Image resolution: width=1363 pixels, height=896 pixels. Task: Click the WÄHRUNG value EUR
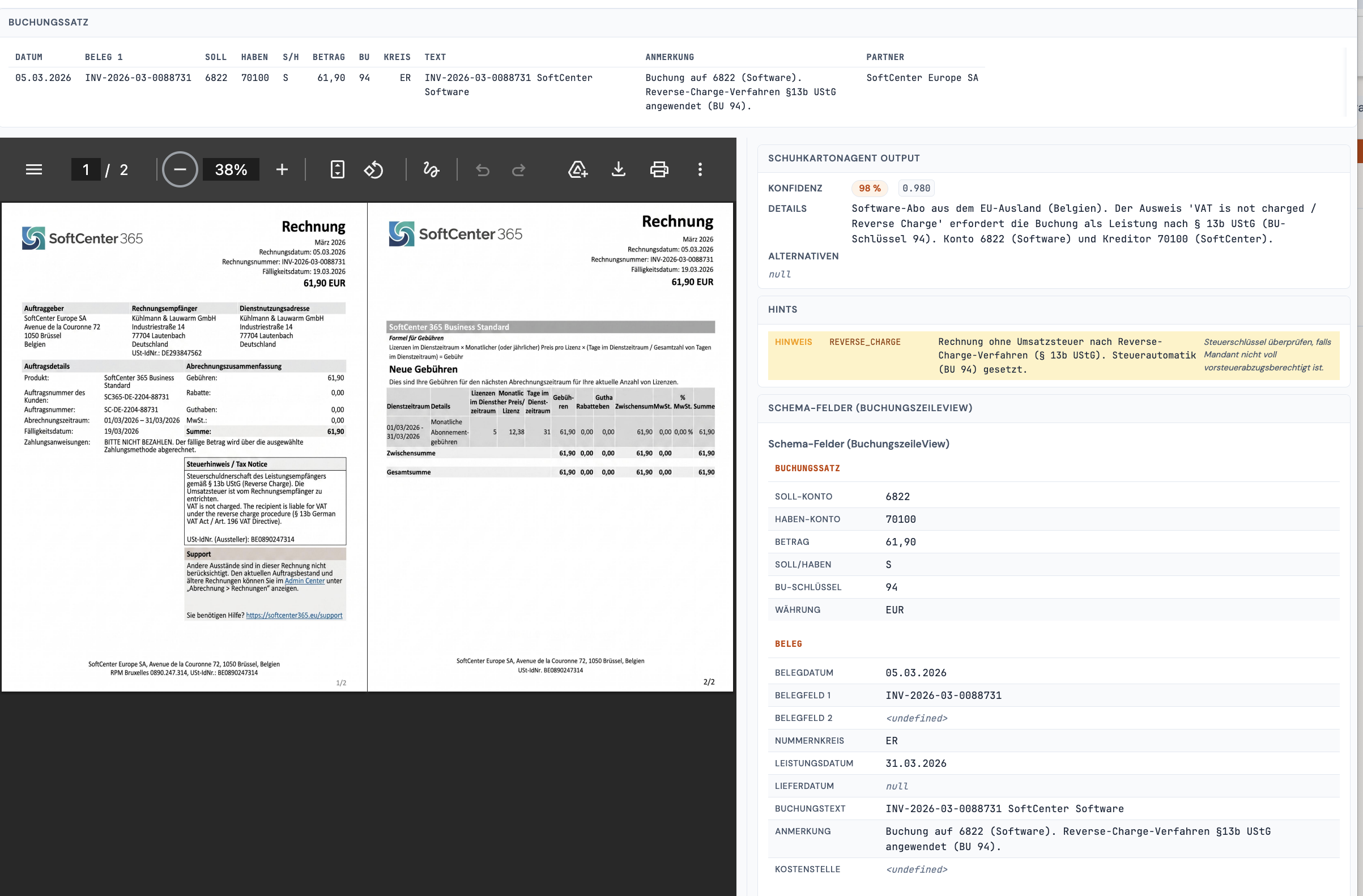(x=895, y=611)
